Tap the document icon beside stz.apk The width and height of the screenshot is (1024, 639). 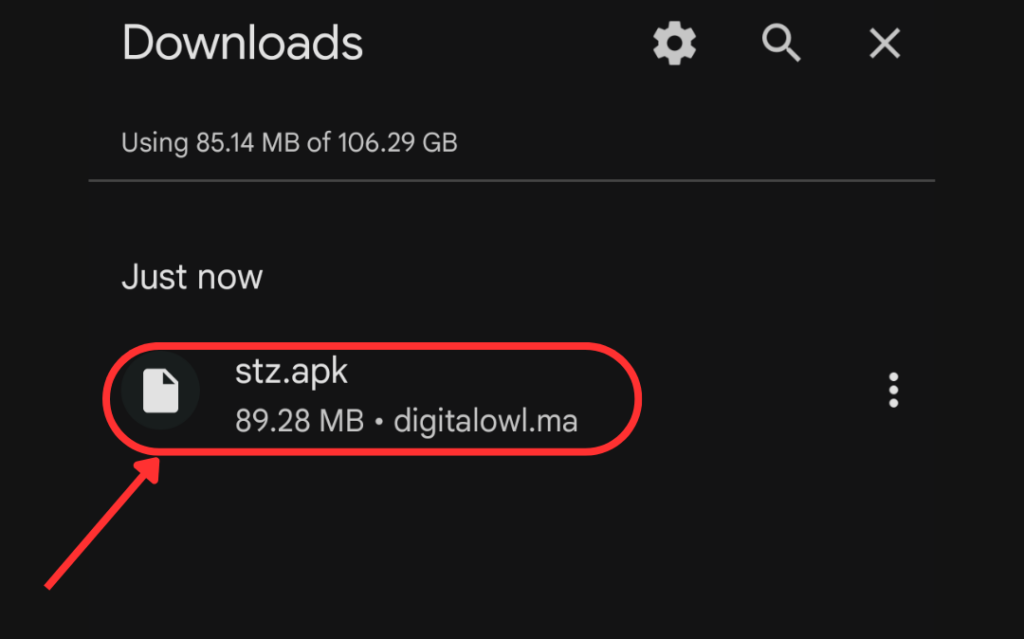(161, 391)
